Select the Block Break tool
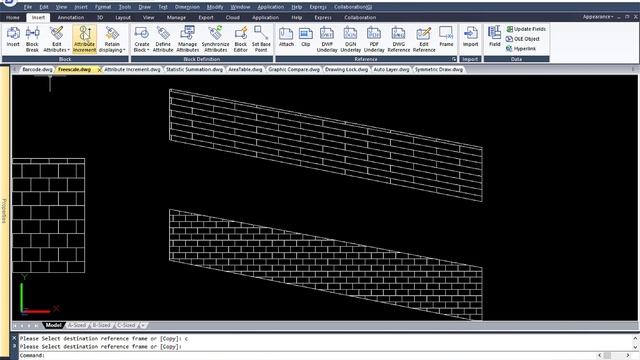Image resolution: width=640 pixels, height=360 pixels. (32, 39)
